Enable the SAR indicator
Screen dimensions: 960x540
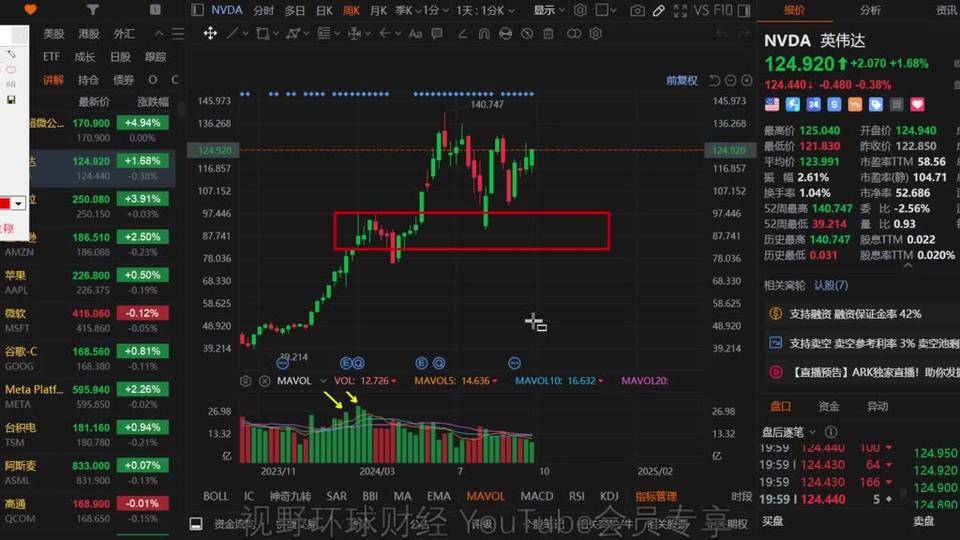[x=336, y=496]
